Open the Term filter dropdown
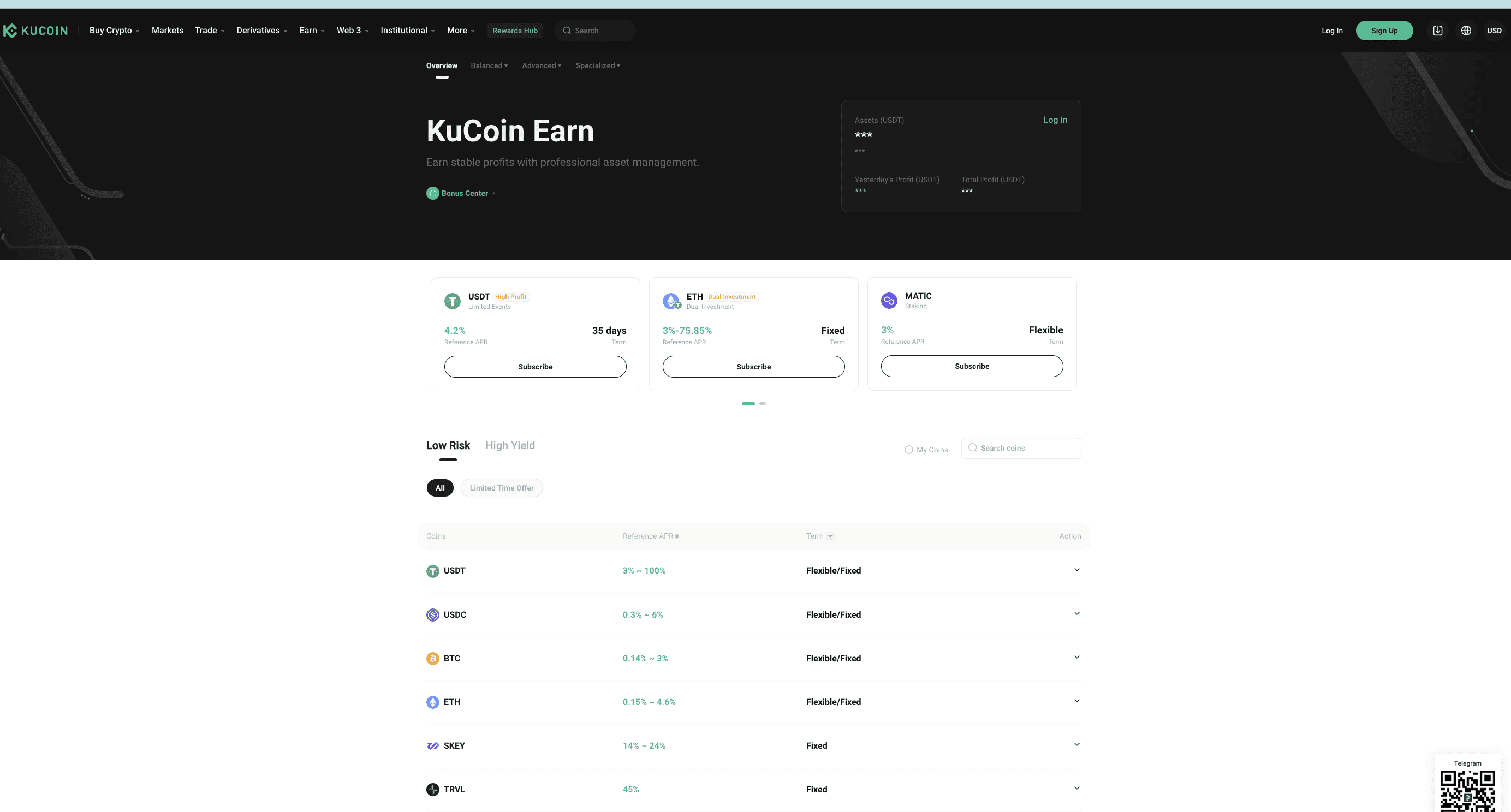The height and width of the screenshot is (812, 1511). coord(830,536)
